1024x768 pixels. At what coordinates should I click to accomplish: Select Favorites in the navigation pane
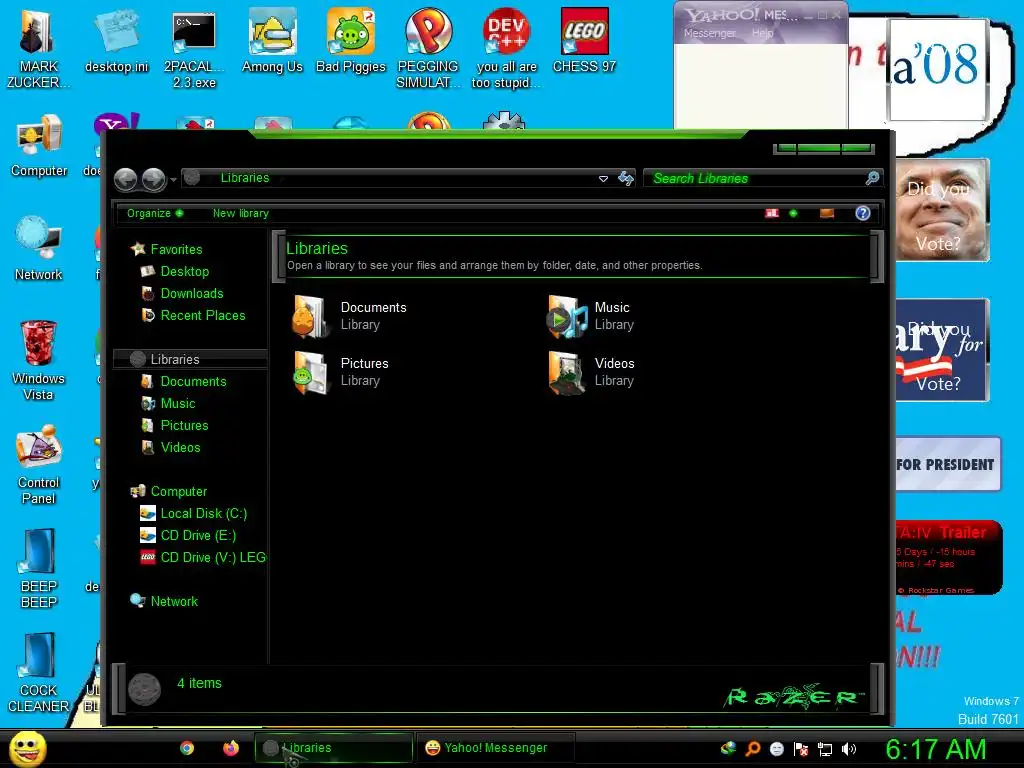coord(167,249)
